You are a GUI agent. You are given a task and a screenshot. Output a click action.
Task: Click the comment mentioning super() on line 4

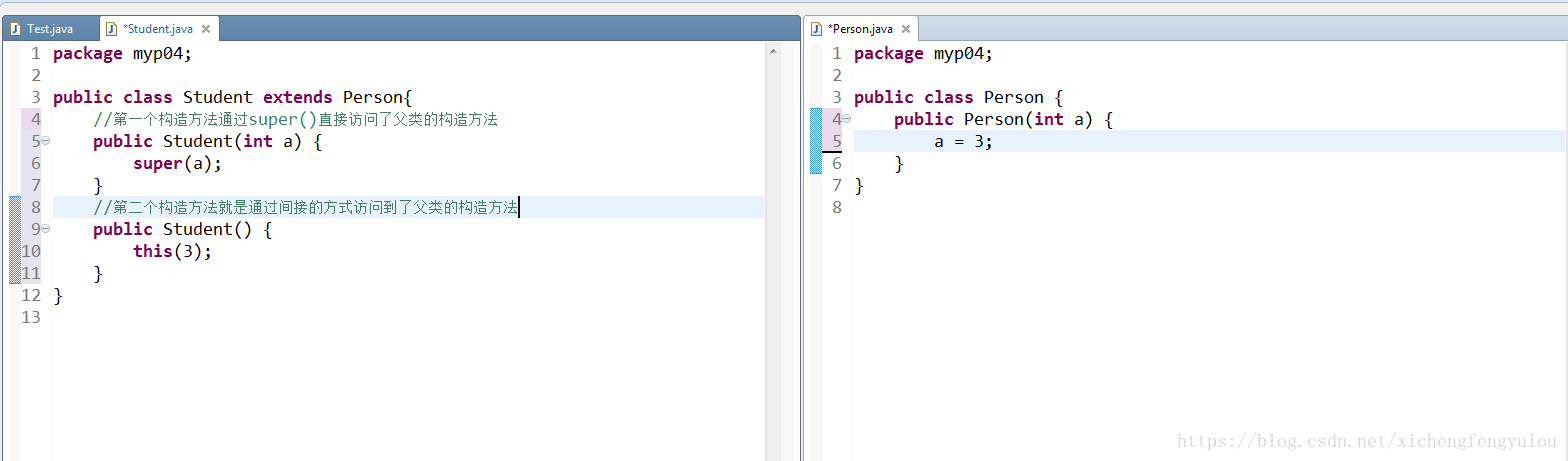[x=295, y=119]
